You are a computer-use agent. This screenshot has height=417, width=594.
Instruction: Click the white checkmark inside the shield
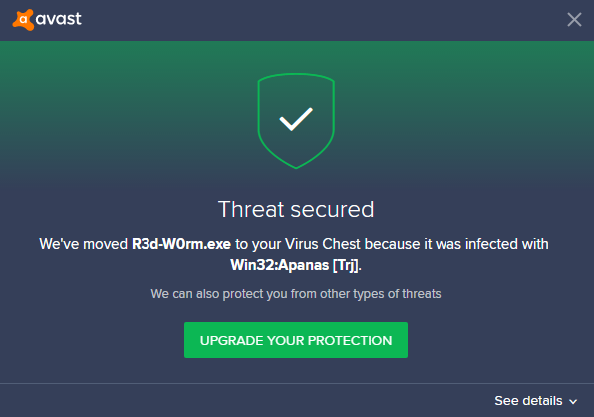tap(296, 119)
